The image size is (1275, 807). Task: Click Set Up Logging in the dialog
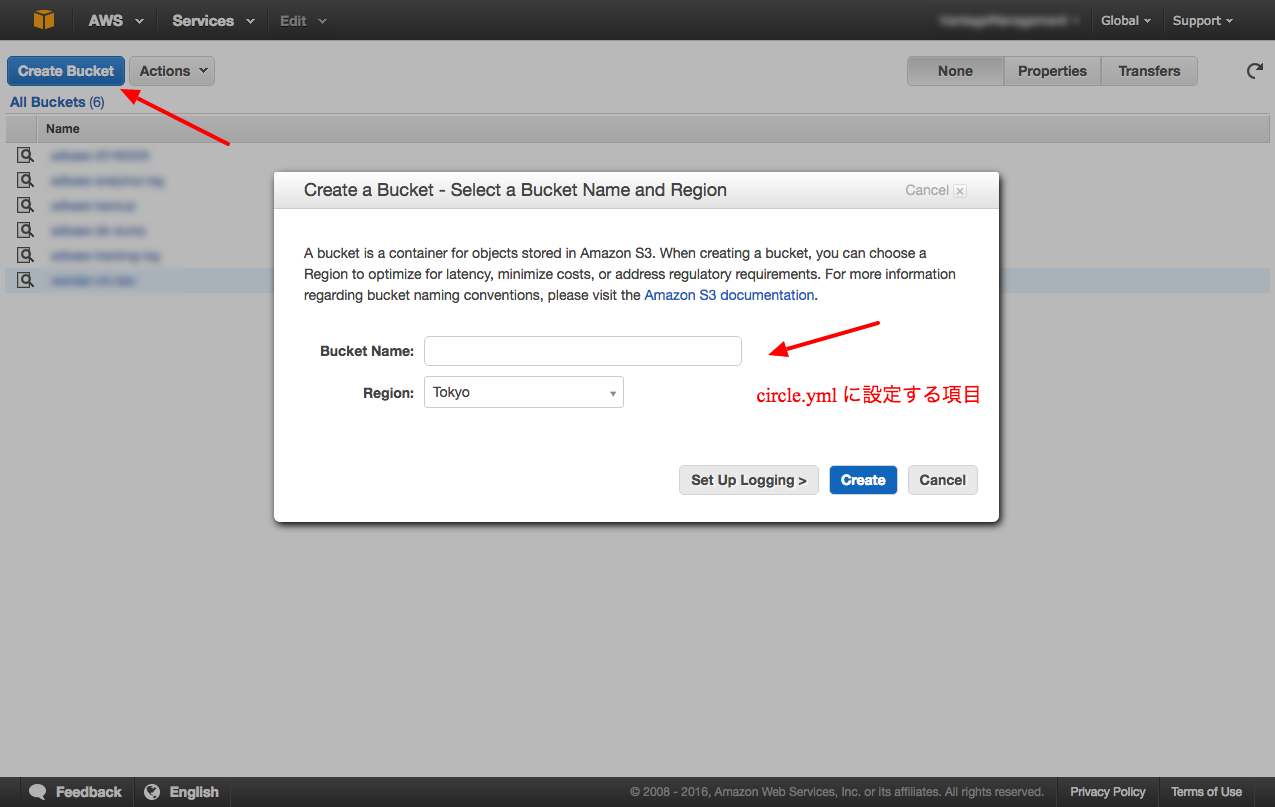pyautogui.click(x=748, y=480)
